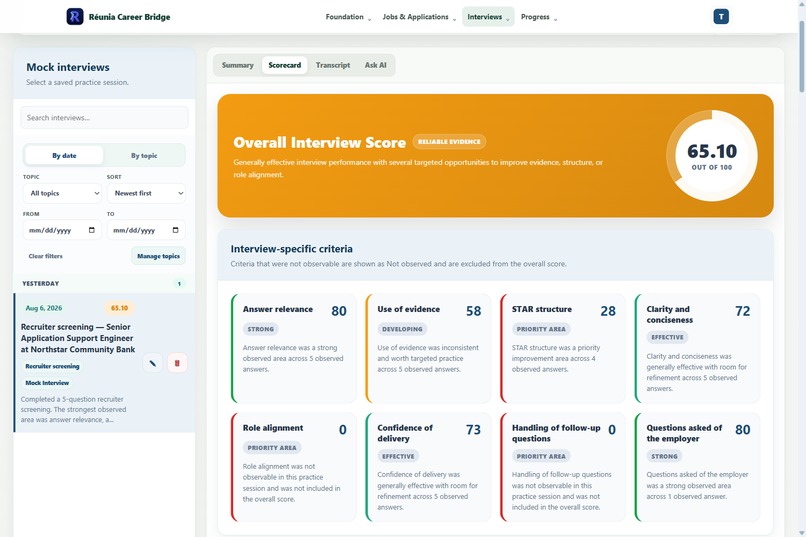Open the Transcript tab
The height and width of the screenshot is (537, 806).
tap(333, 65)
